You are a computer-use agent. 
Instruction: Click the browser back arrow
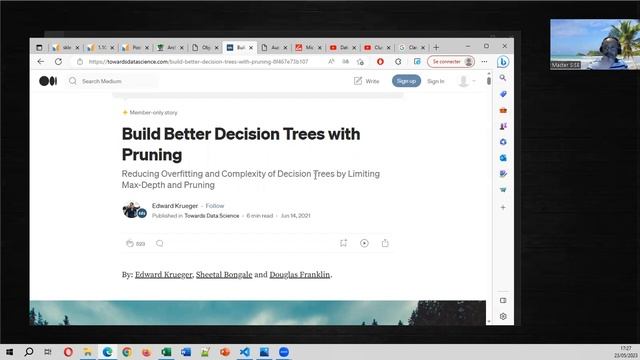[x=40, y=62]
